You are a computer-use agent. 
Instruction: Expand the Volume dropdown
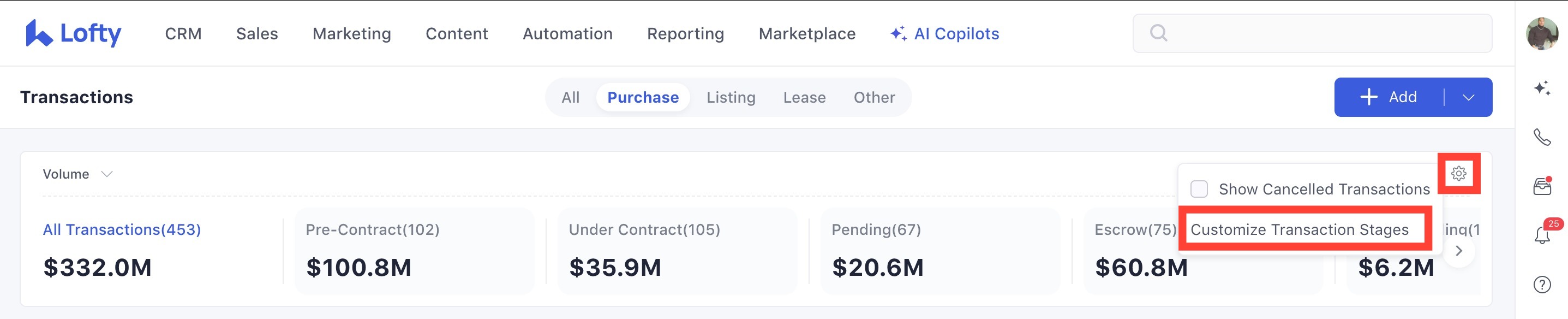point(77,174)
